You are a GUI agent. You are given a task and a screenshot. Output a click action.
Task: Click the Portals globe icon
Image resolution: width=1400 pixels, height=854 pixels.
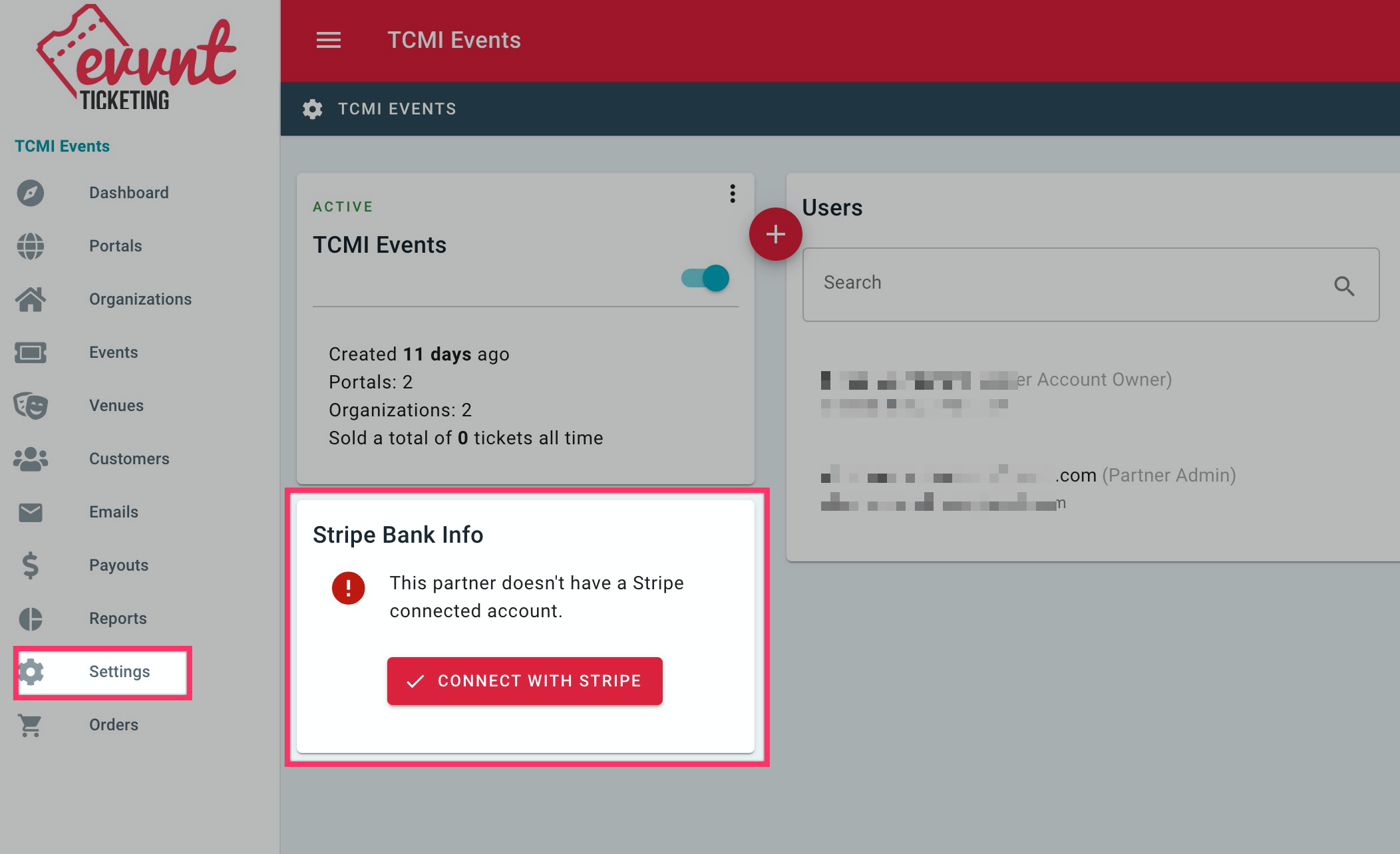31,246
